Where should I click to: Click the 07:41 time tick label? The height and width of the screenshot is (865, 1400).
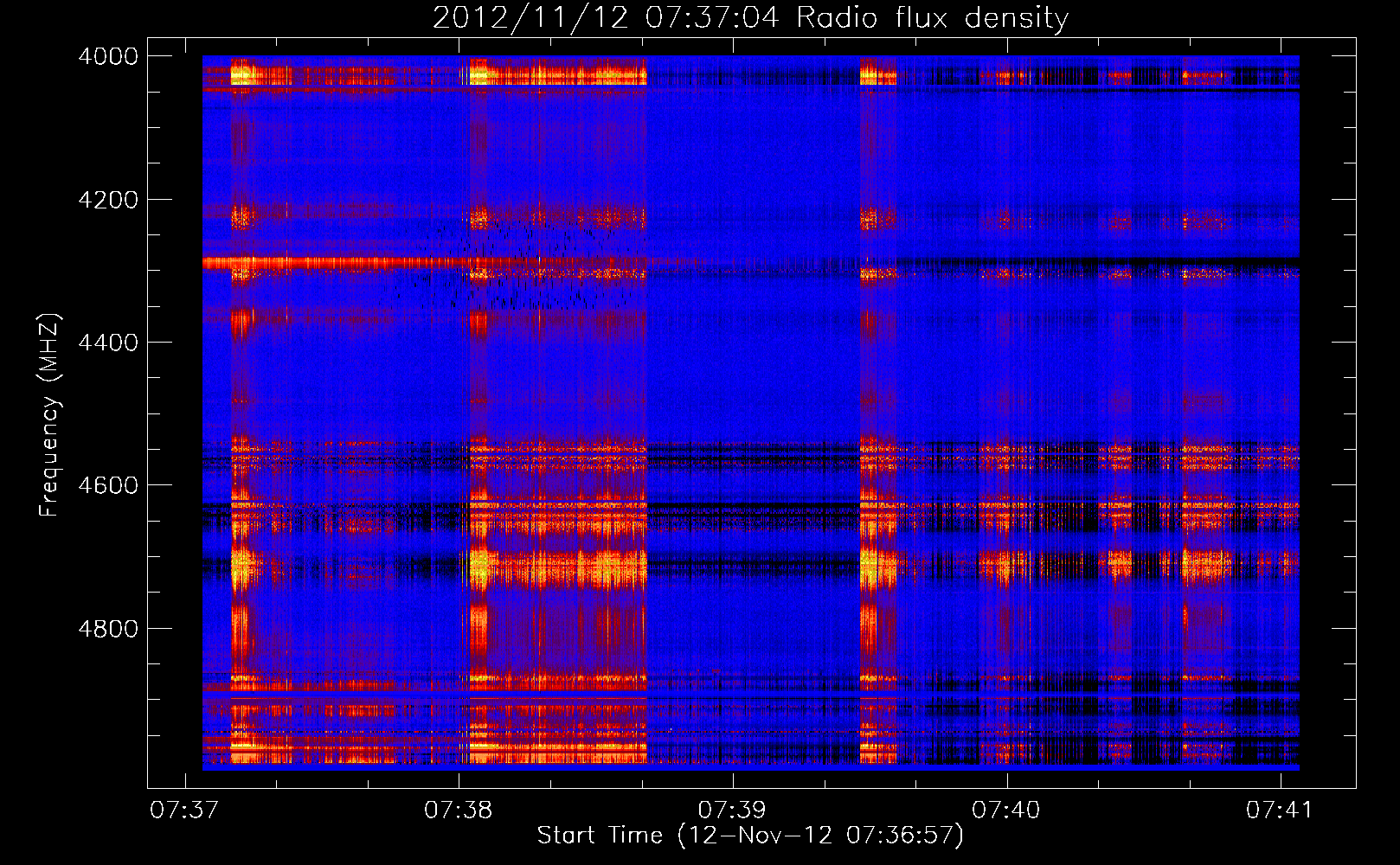1280,811
